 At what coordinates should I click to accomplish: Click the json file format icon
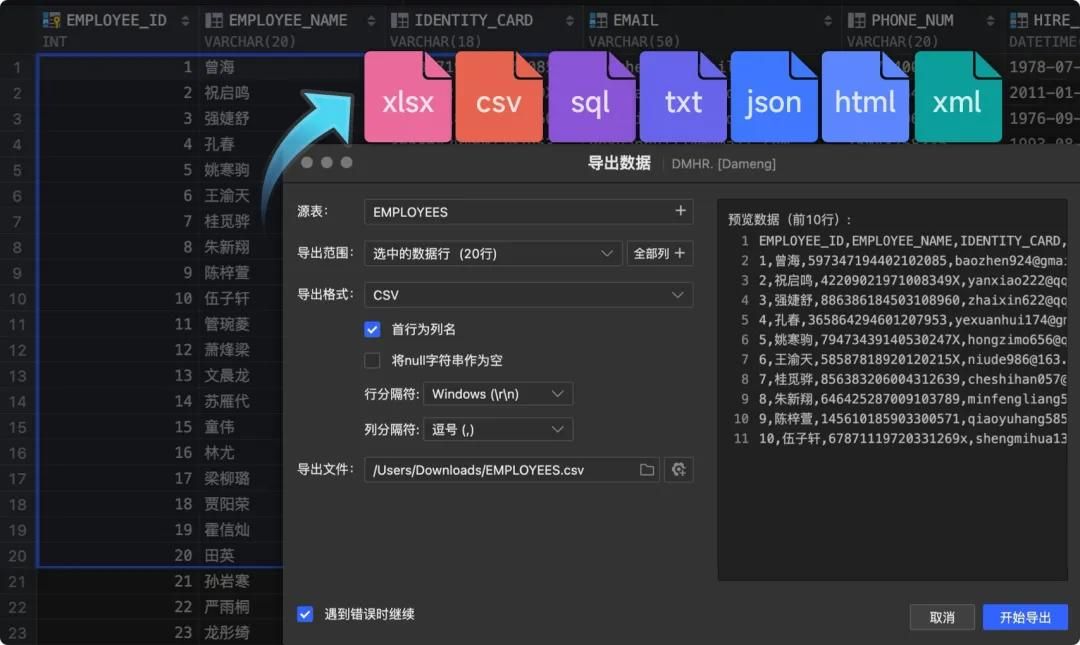[774, 96]
